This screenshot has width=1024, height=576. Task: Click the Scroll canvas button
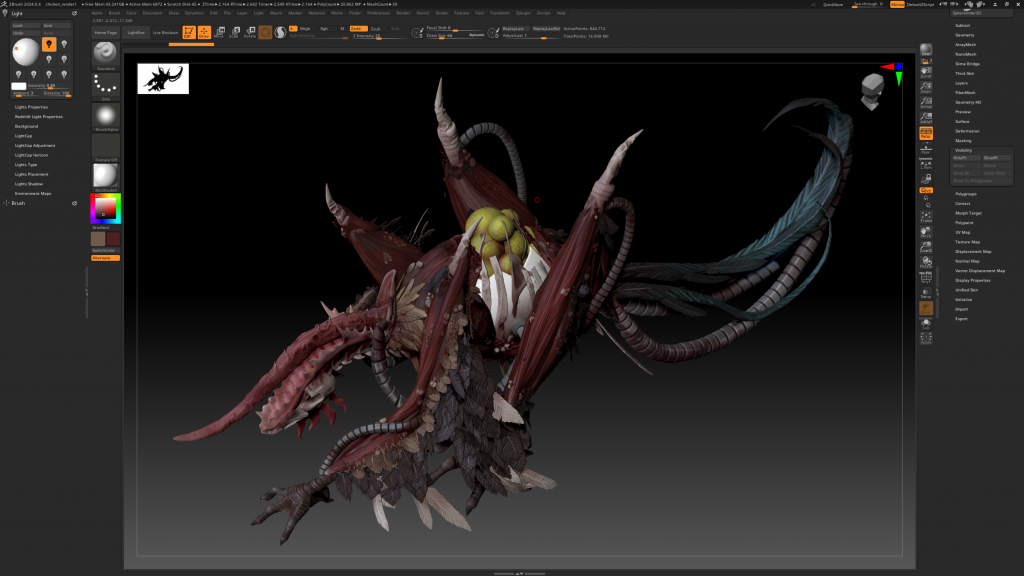pos(926,71)
